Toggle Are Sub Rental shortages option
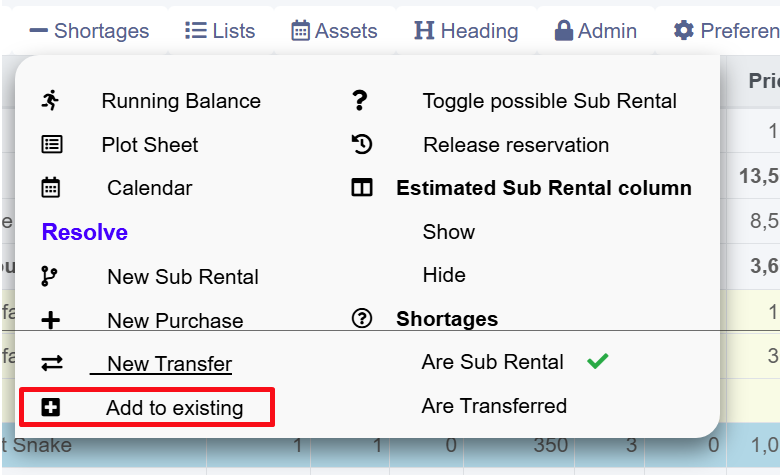 click(493, 362)
